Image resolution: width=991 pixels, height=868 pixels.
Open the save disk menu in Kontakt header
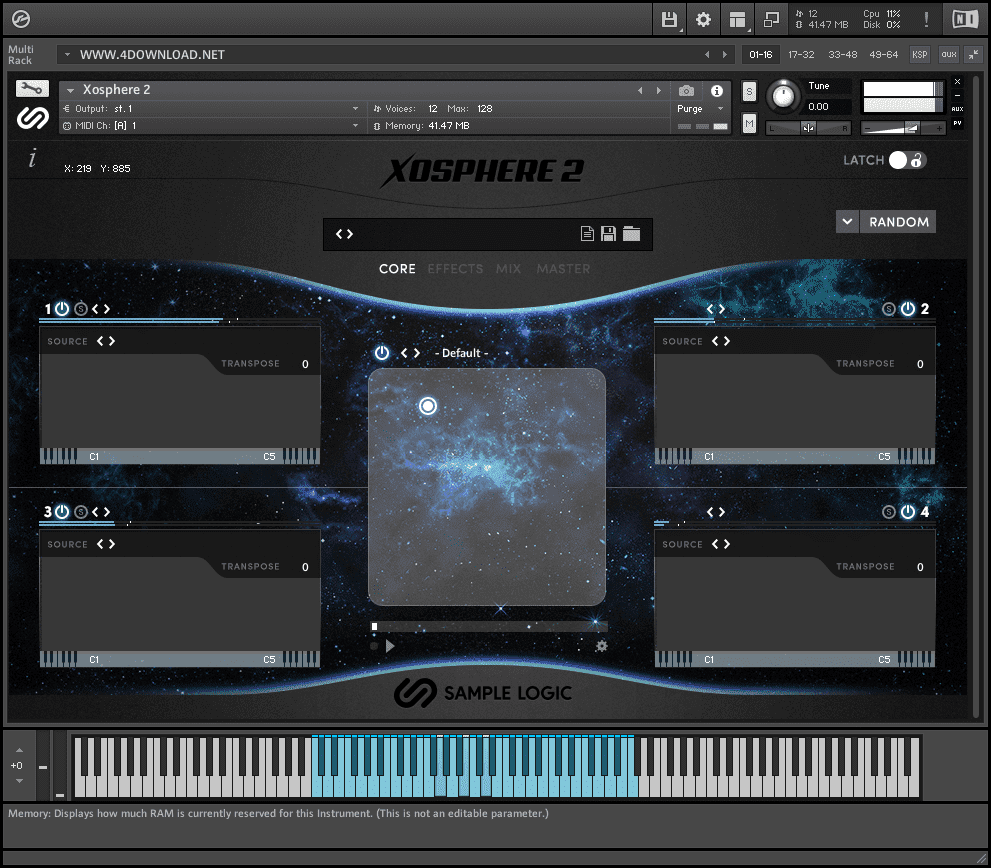click(x=669, y=20)
